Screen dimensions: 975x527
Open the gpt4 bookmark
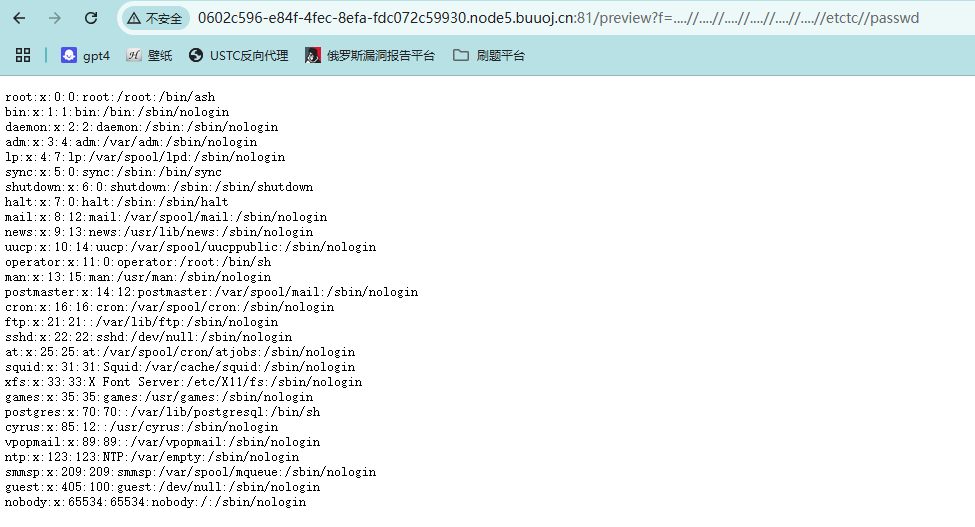[85, 55]
